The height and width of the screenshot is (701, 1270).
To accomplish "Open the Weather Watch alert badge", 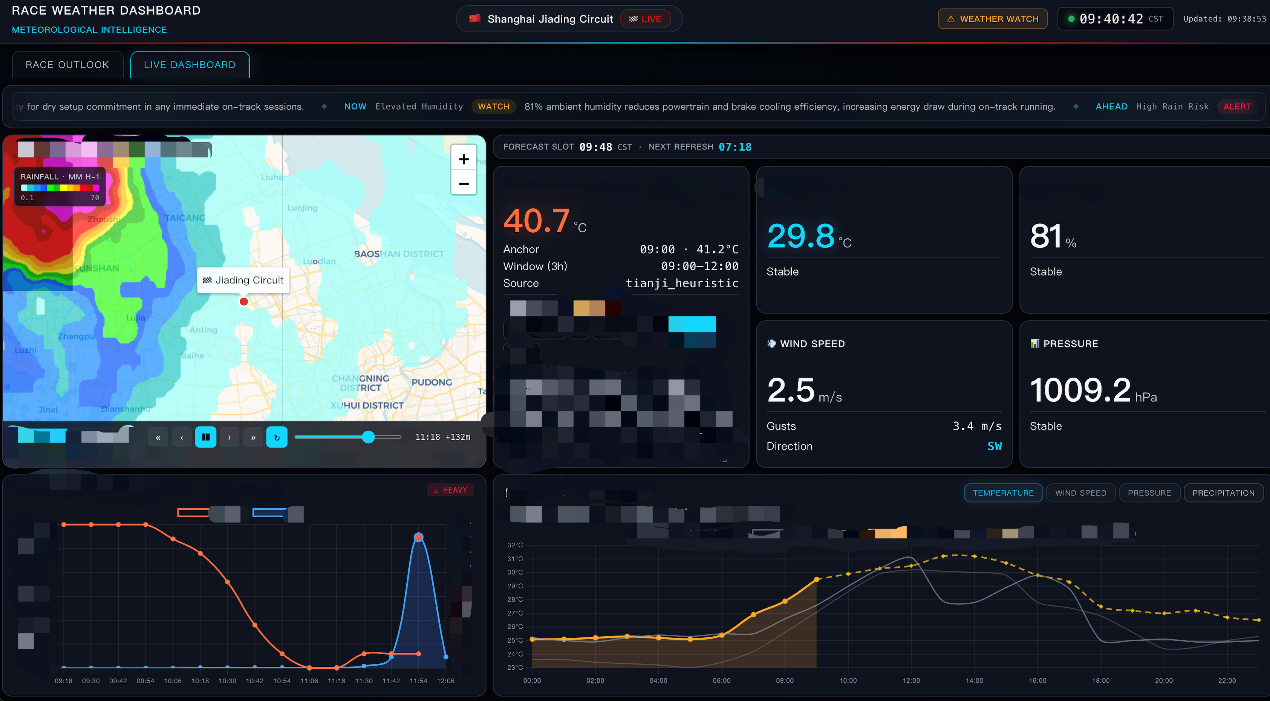I will (x=992, y=19).
